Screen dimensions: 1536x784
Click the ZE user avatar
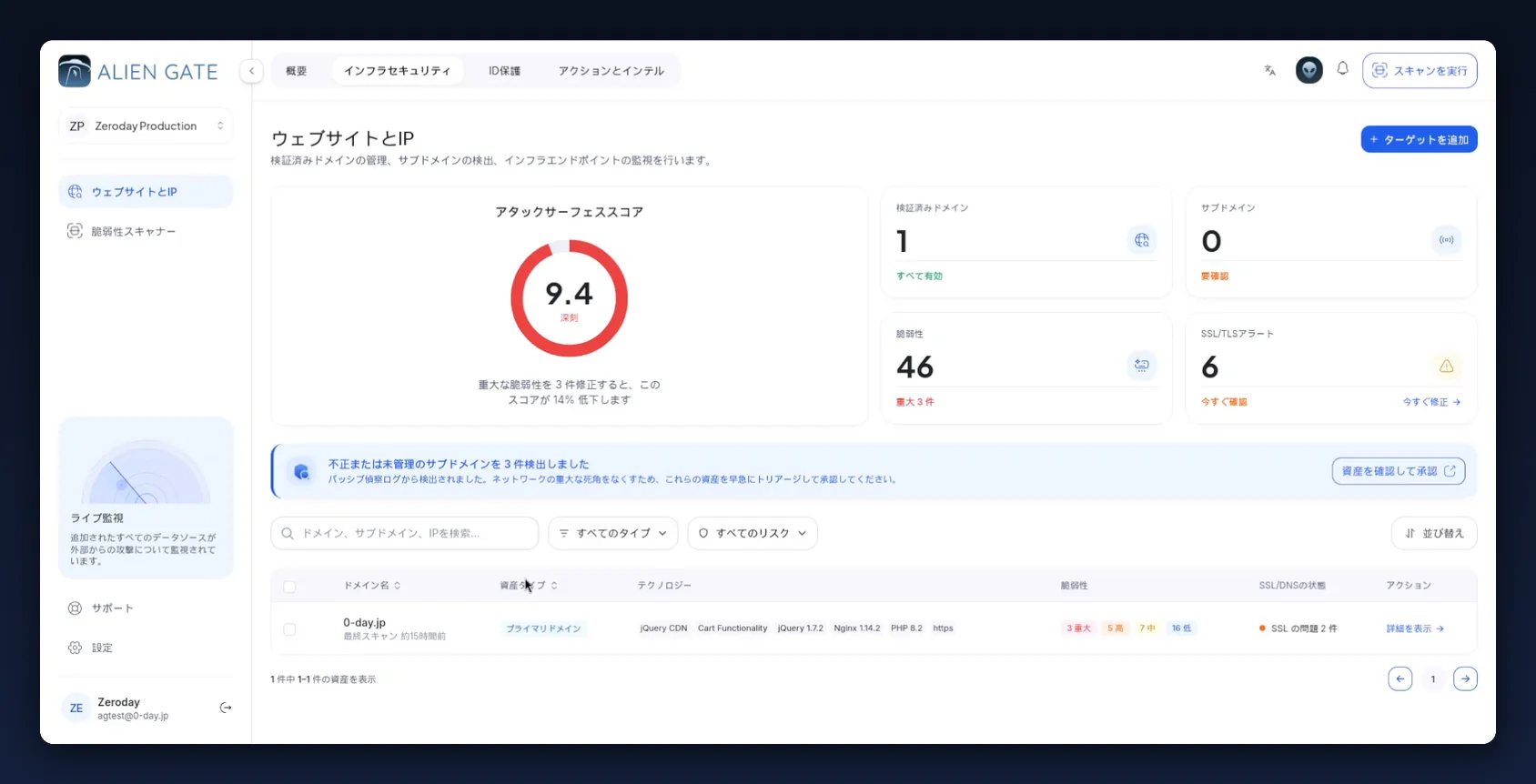pyautogui.click(x=76, y=708)
